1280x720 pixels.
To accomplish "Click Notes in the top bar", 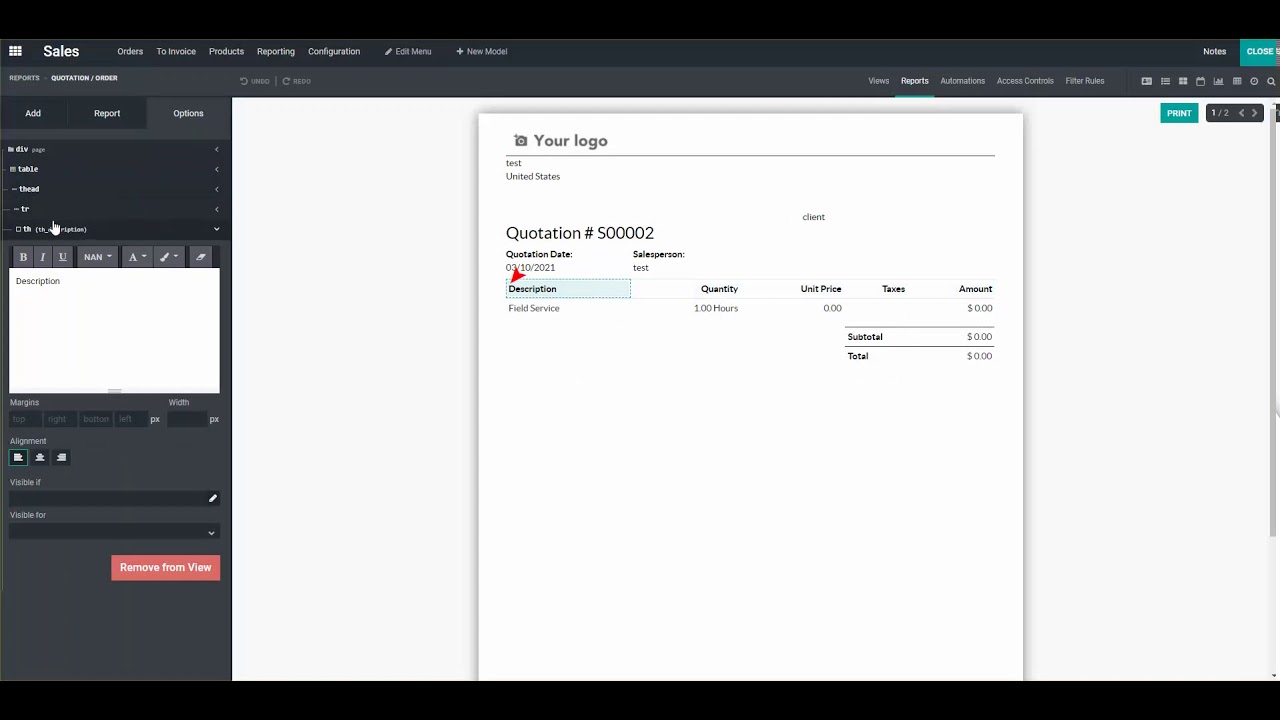I will tap(1214, 51).
